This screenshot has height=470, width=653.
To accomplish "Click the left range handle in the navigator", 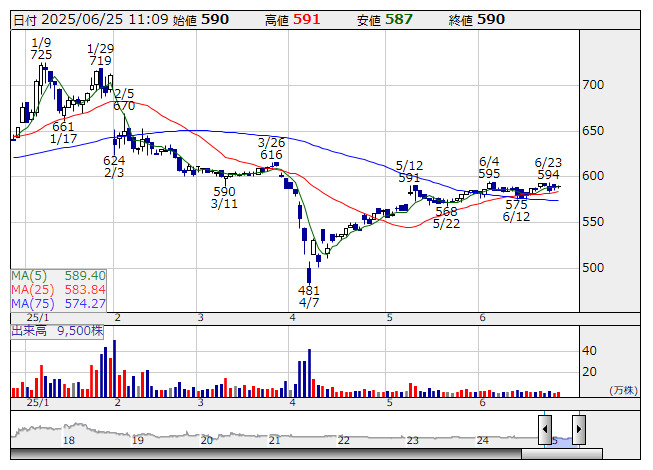I will pyautogui.click(x=545, y=428).
